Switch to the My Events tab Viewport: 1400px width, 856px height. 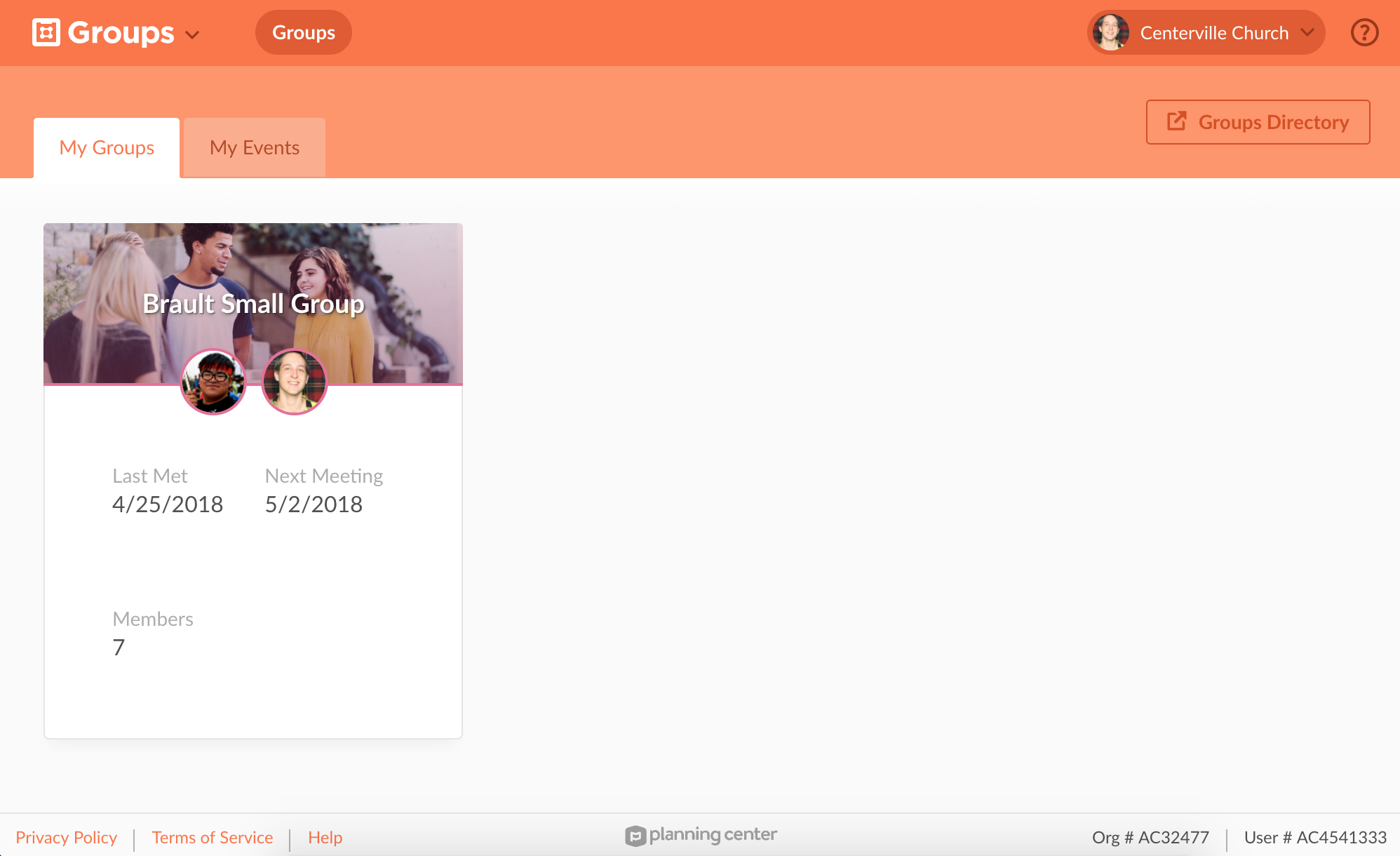254,147
